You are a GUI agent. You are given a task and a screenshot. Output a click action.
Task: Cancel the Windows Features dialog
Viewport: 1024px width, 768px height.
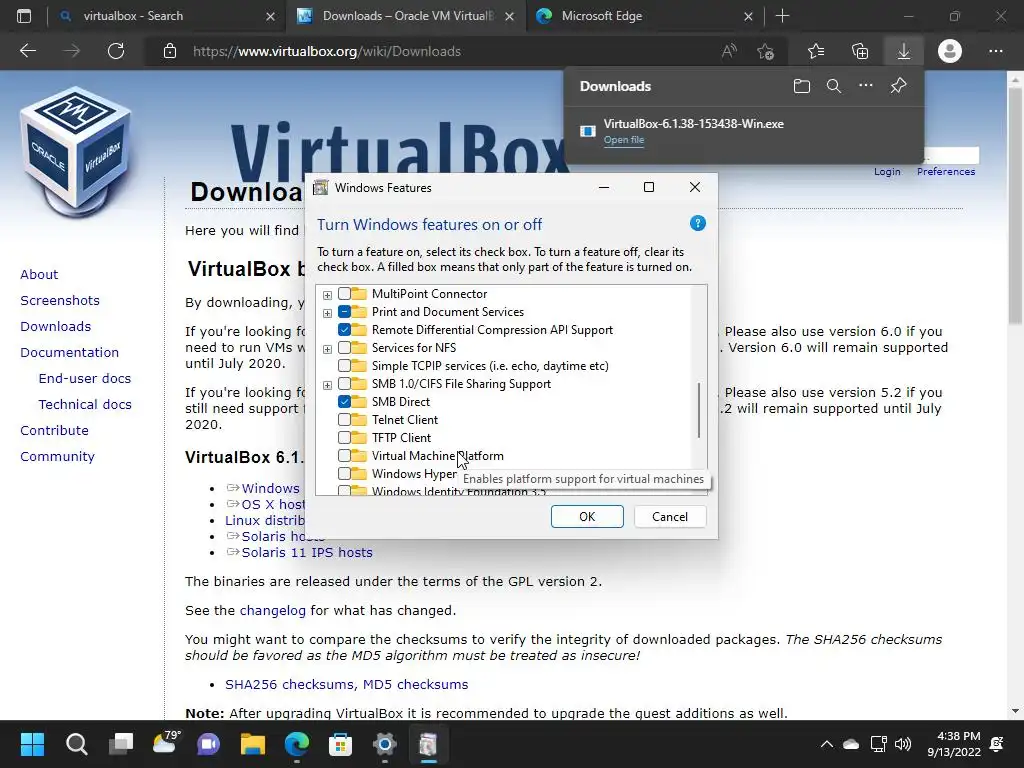click(x=670, y=517)
